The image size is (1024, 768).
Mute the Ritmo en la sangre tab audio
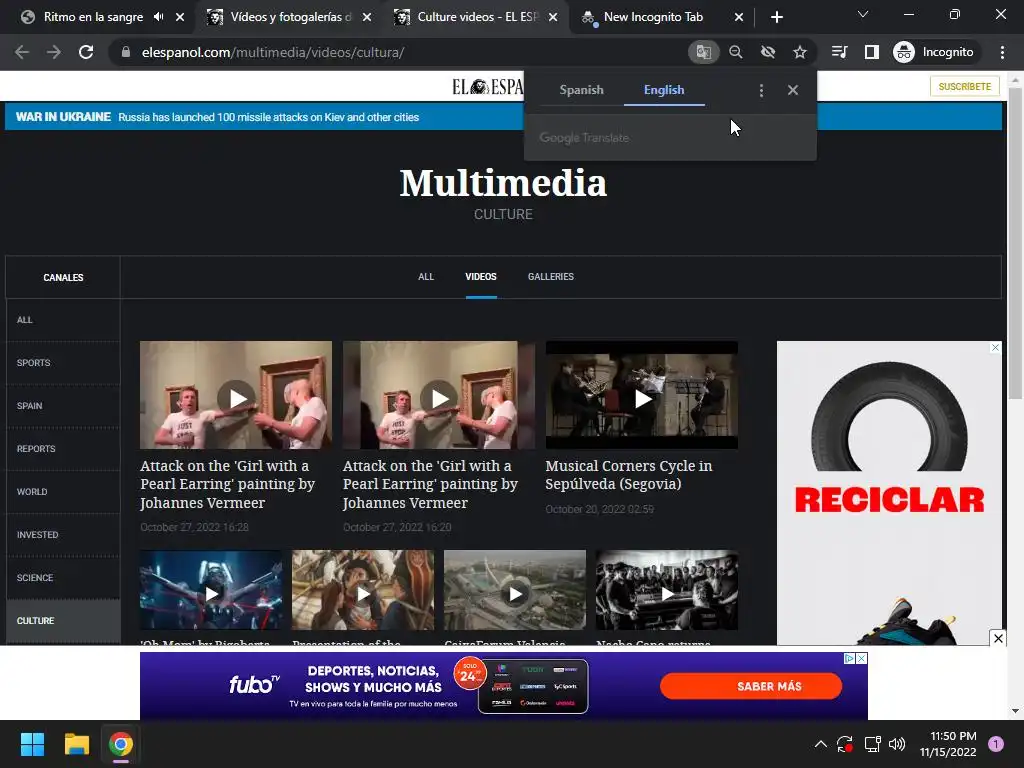pyautogui.click(x=159, y=17)
